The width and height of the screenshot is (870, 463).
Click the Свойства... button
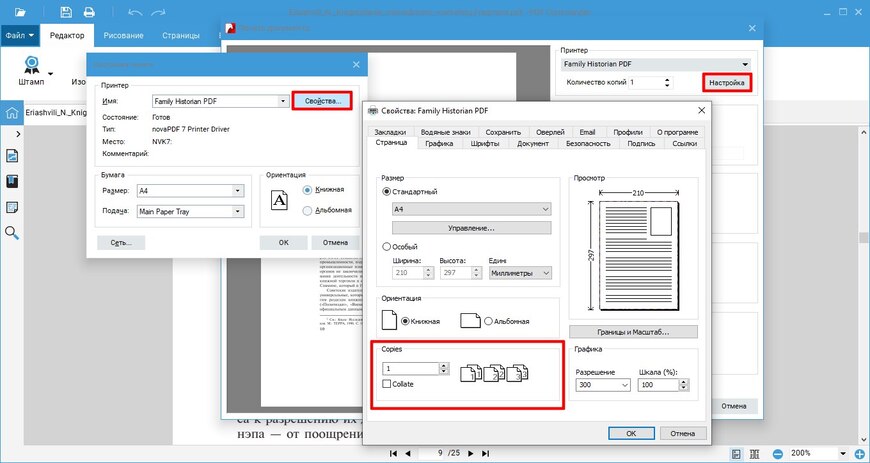pos(322,101)
